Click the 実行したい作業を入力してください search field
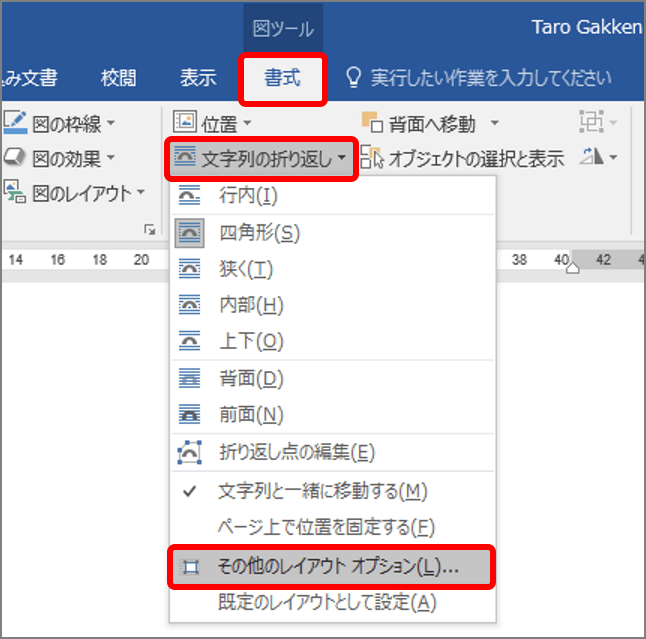Viewport: 646px width, 639px height. [491, 78]
